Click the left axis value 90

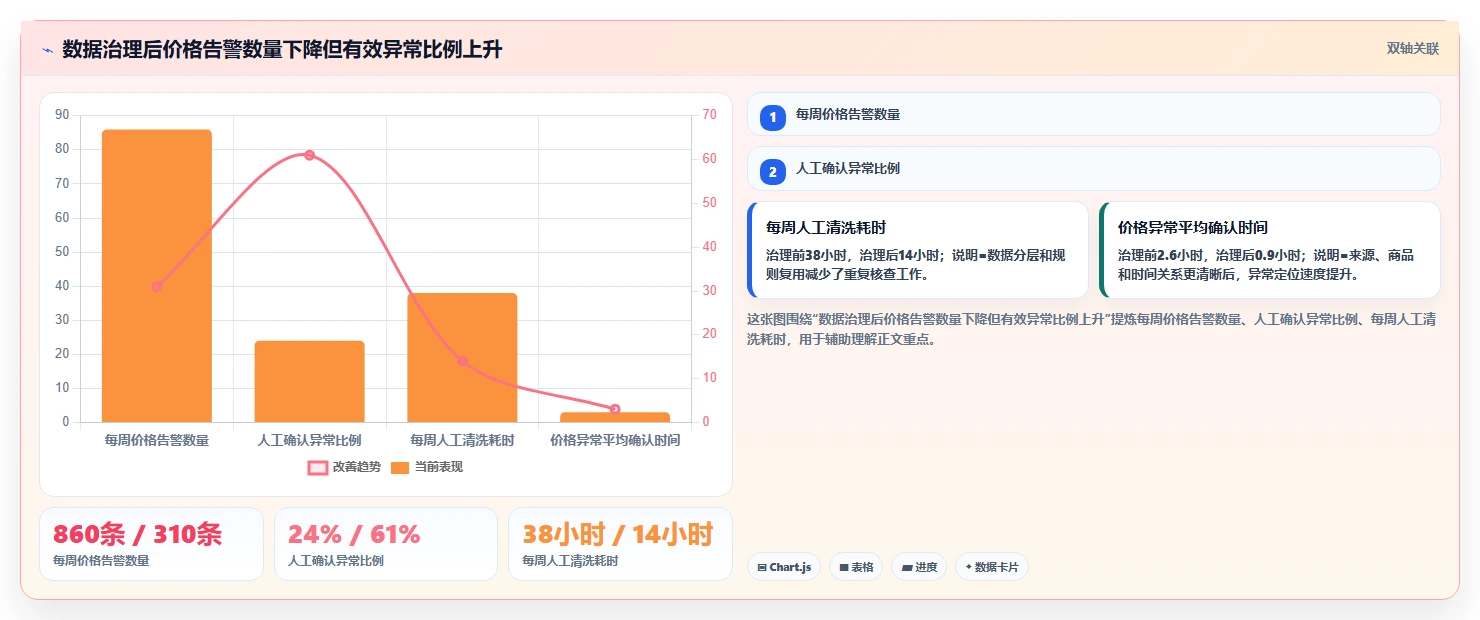click(x=62, y=115)
